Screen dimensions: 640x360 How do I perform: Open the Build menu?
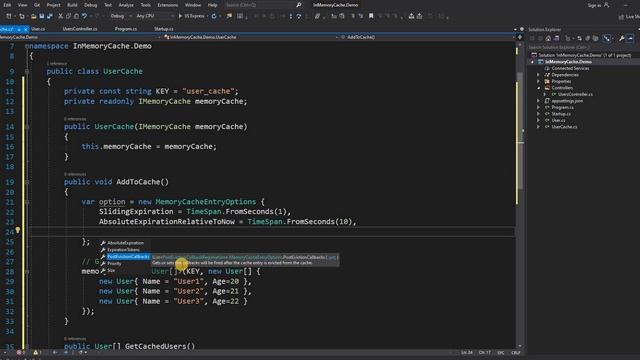coord(72,5)
